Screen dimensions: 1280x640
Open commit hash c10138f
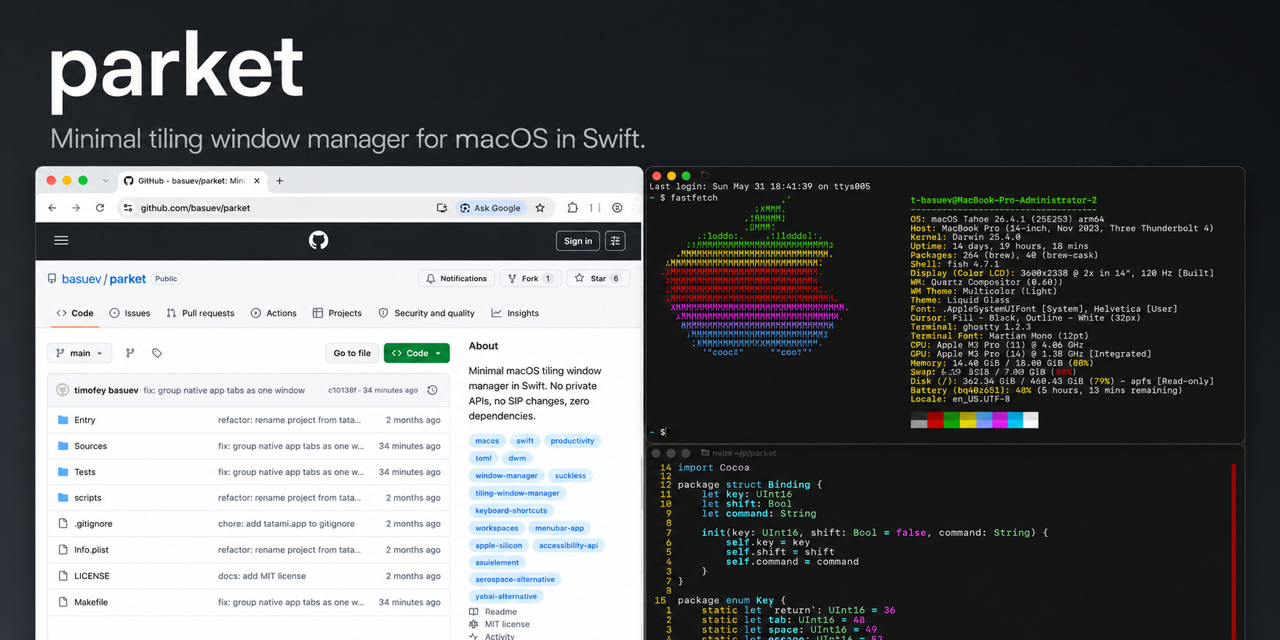point(343,390)
